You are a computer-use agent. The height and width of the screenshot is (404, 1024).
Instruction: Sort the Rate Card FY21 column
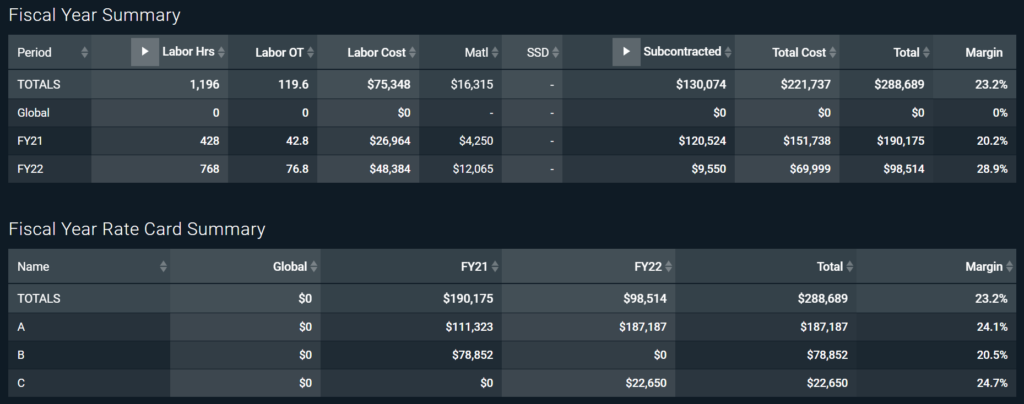pos(495,267)
